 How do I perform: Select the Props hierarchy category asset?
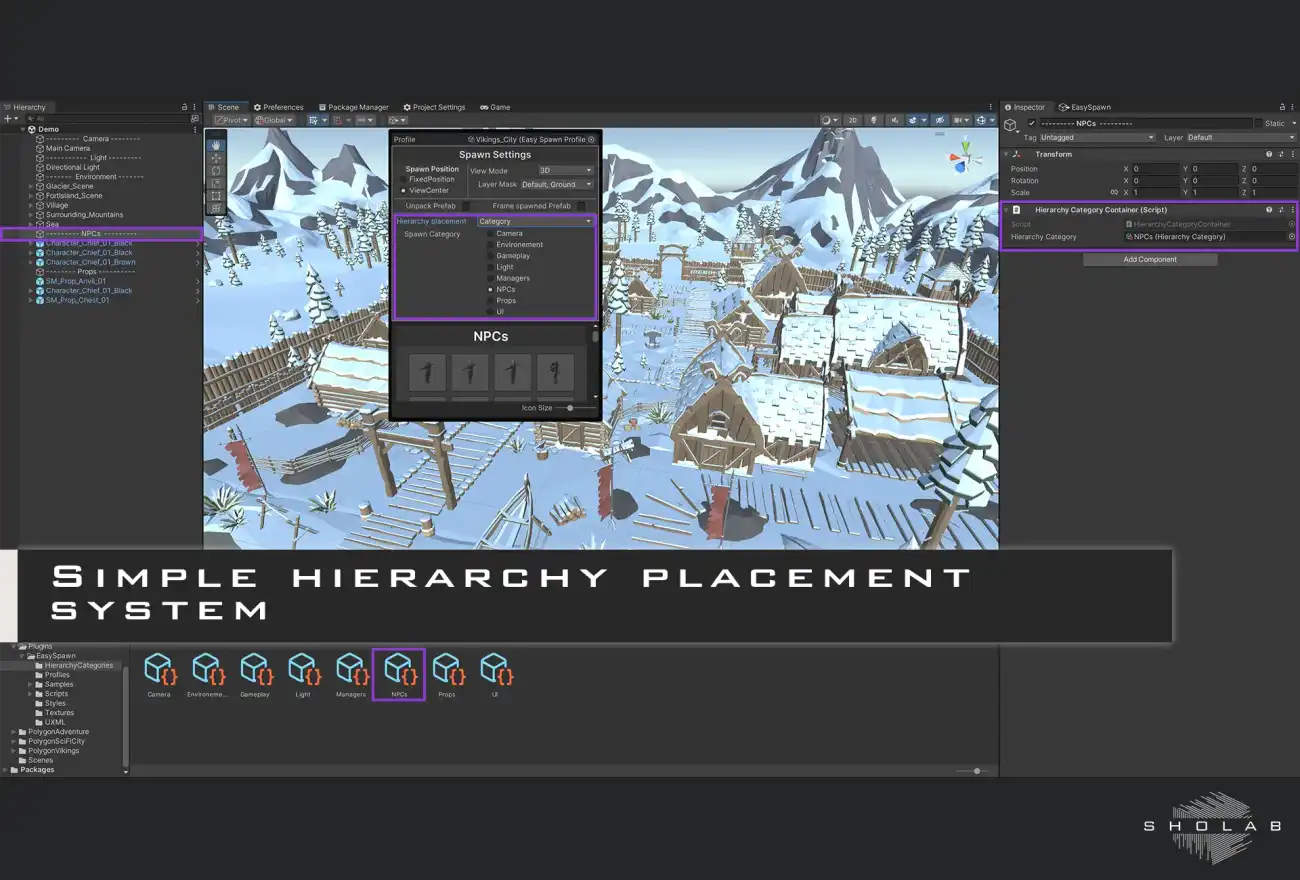[447, 675]
